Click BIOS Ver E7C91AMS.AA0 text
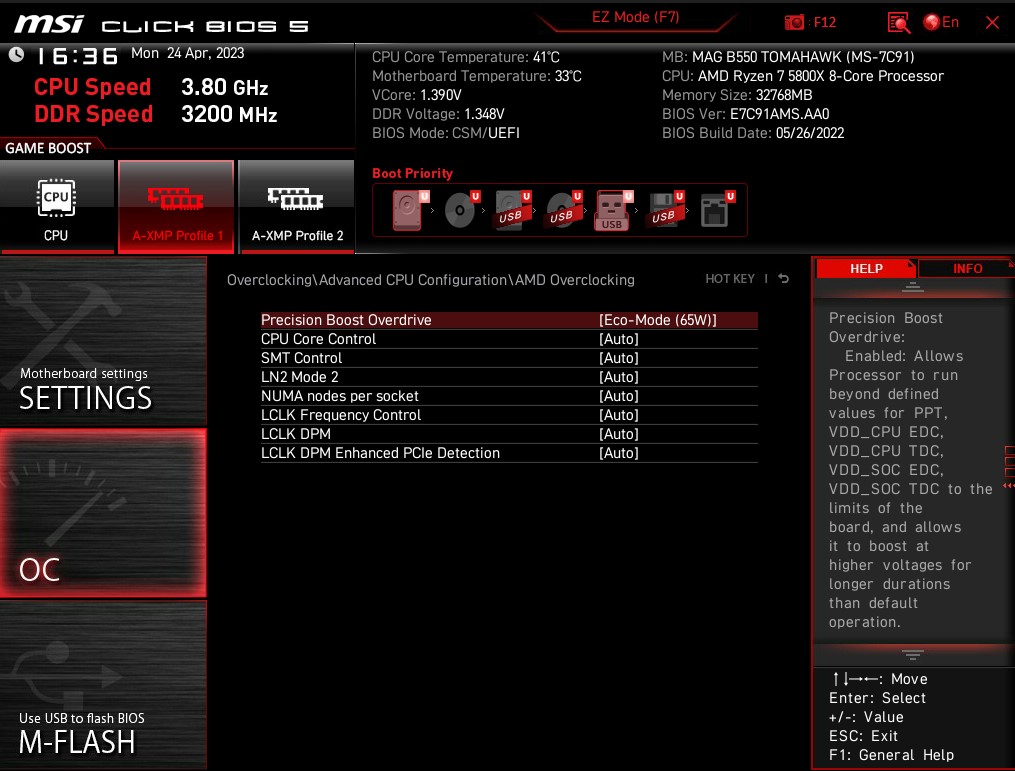Viewport: 1015px width, 771px height. coord(746,114)
